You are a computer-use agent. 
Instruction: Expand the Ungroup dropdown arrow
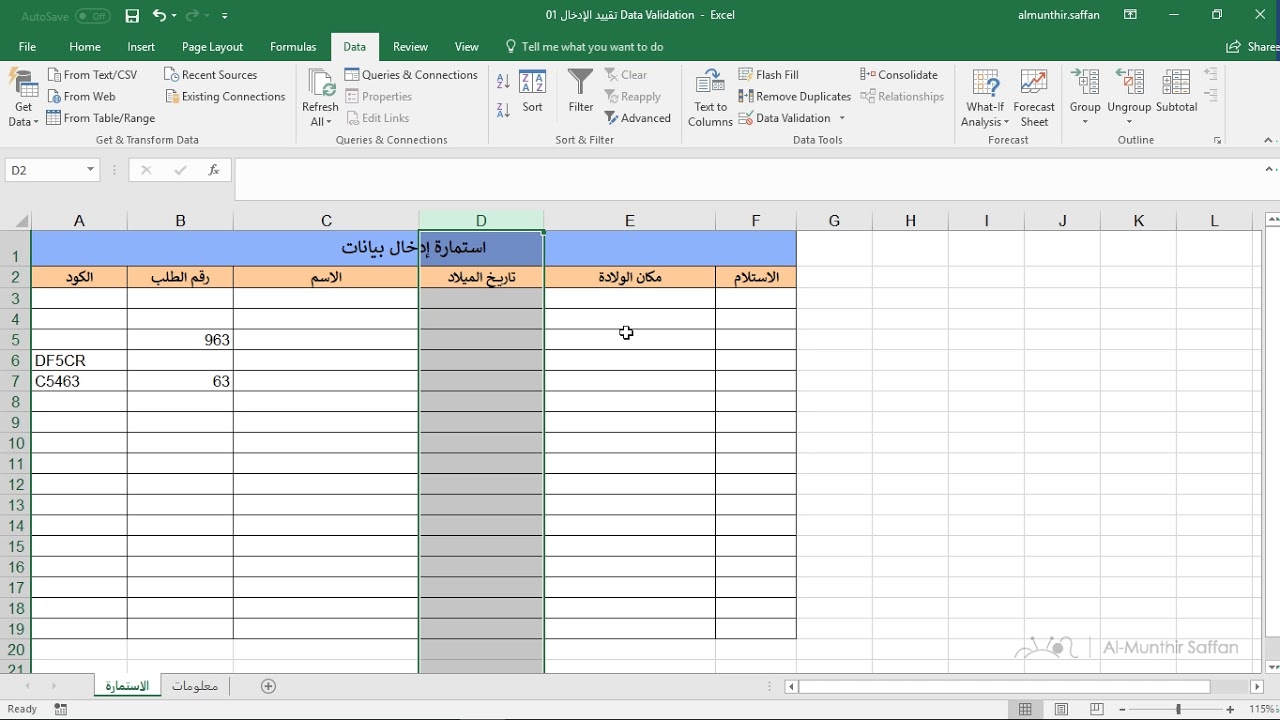(1129, 123)
